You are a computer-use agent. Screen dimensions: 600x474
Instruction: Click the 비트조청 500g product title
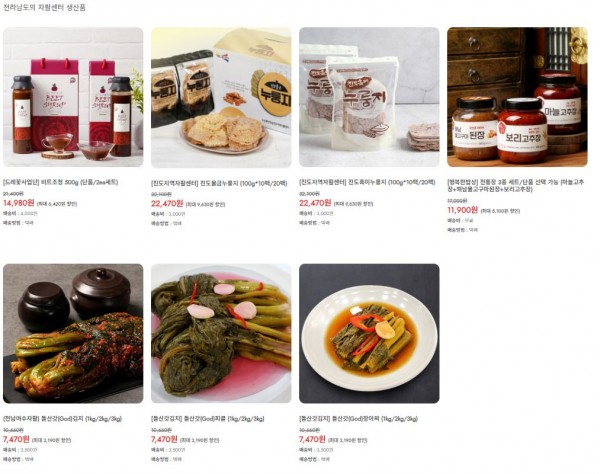click(x=60, y=182)
